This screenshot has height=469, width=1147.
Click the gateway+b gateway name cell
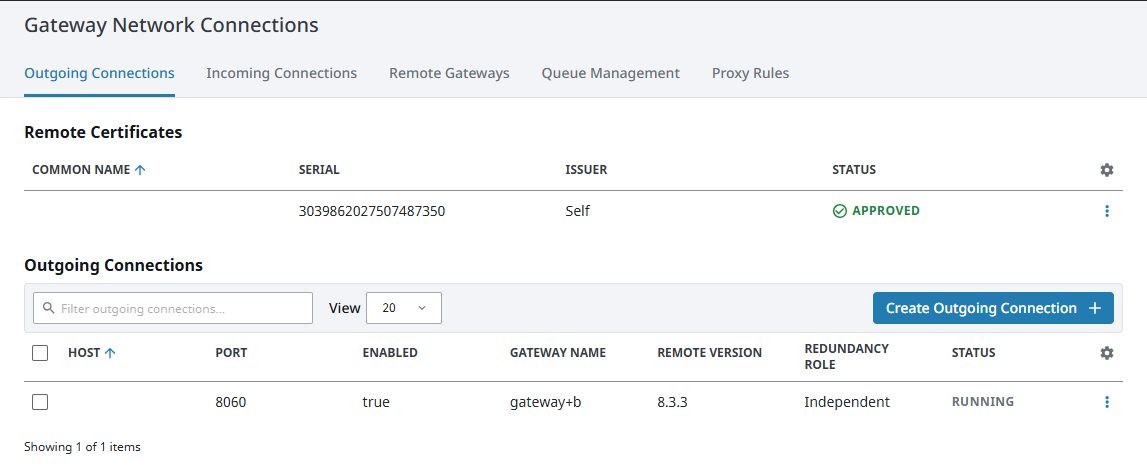pos(545,402)
